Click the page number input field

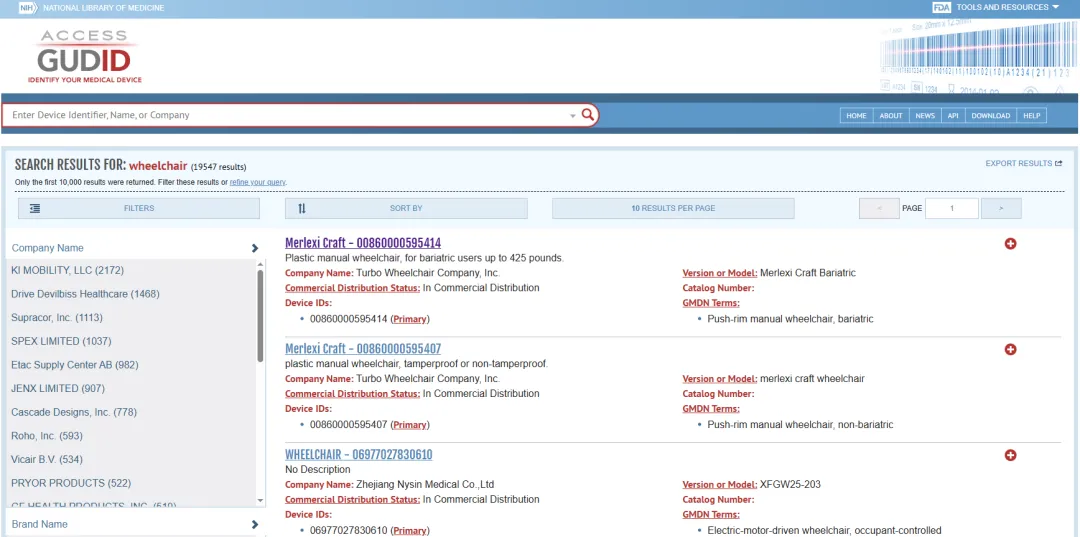951,208
